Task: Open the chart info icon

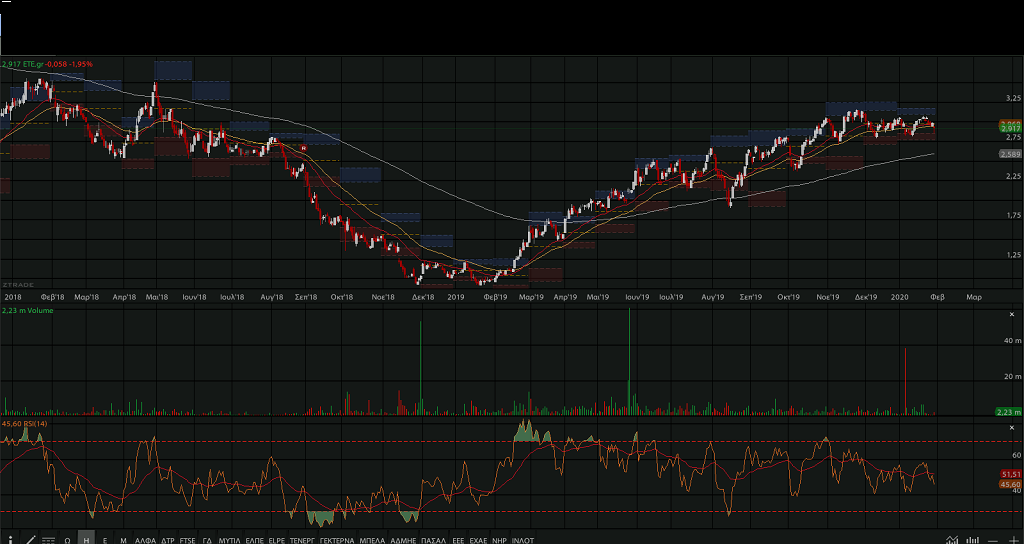Action: 10,539
